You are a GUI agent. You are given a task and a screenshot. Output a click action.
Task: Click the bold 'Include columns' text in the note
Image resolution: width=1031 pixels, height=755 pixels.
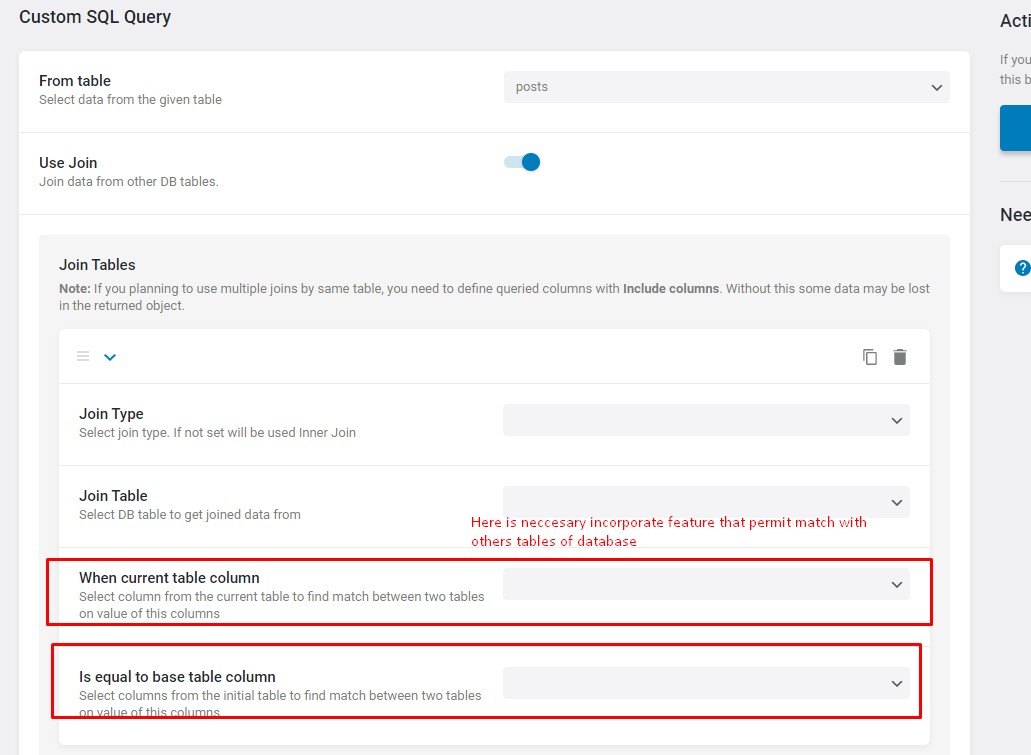click(671, 289)
